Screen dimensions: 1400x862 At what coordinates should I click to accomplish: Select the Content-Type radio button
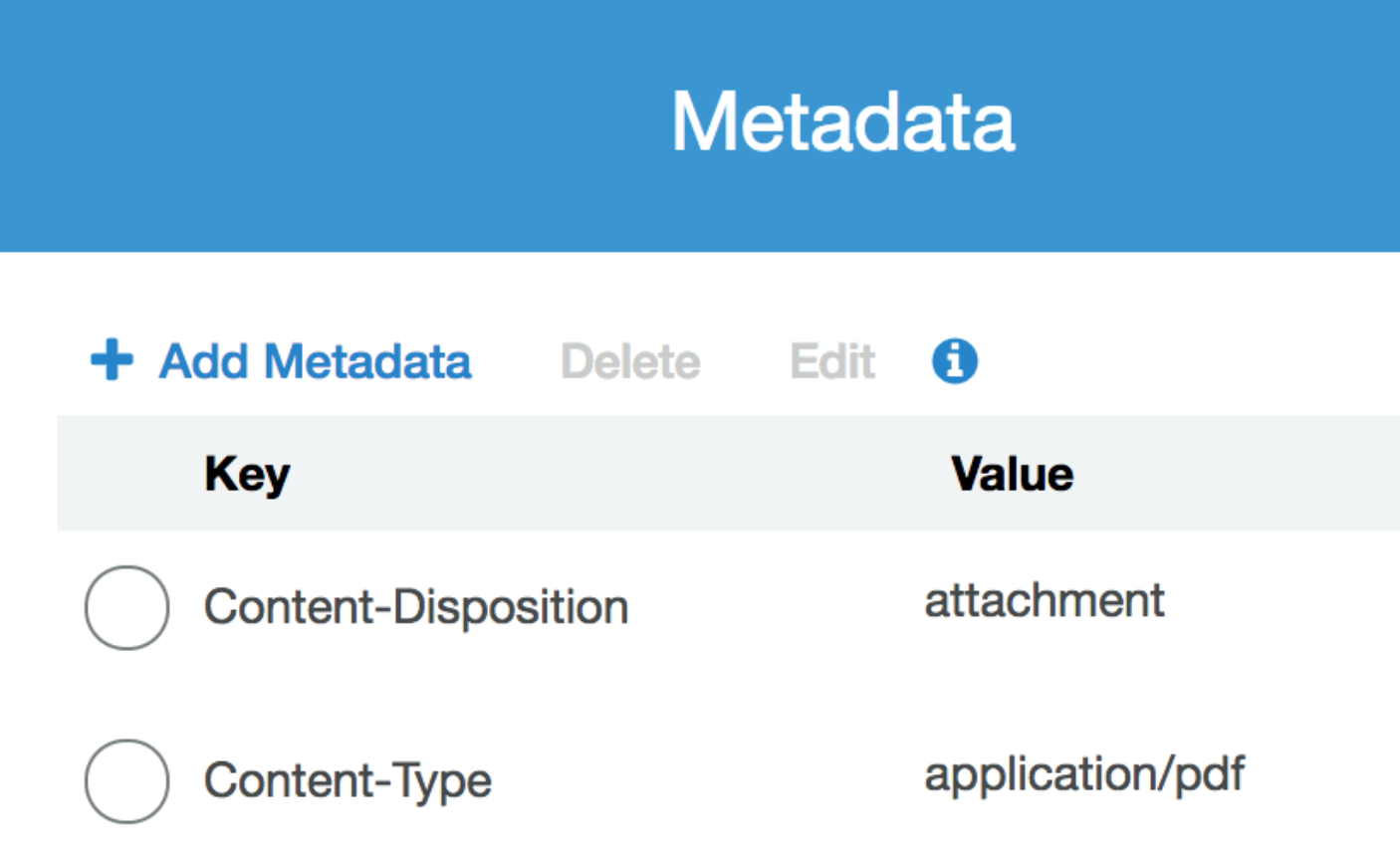pyautogui.click(x=126, y=780)
